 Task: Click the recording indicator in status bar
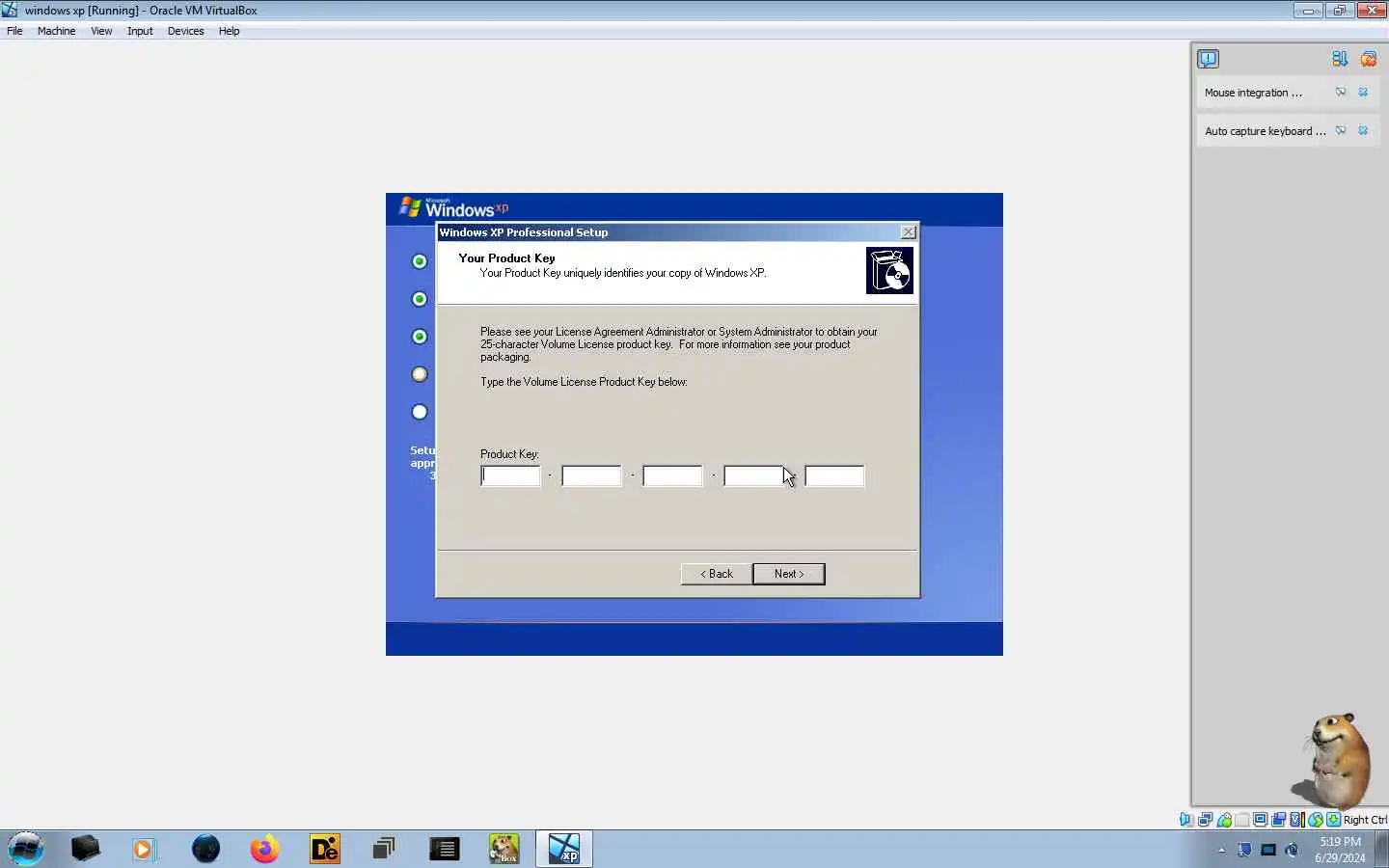1278,819
